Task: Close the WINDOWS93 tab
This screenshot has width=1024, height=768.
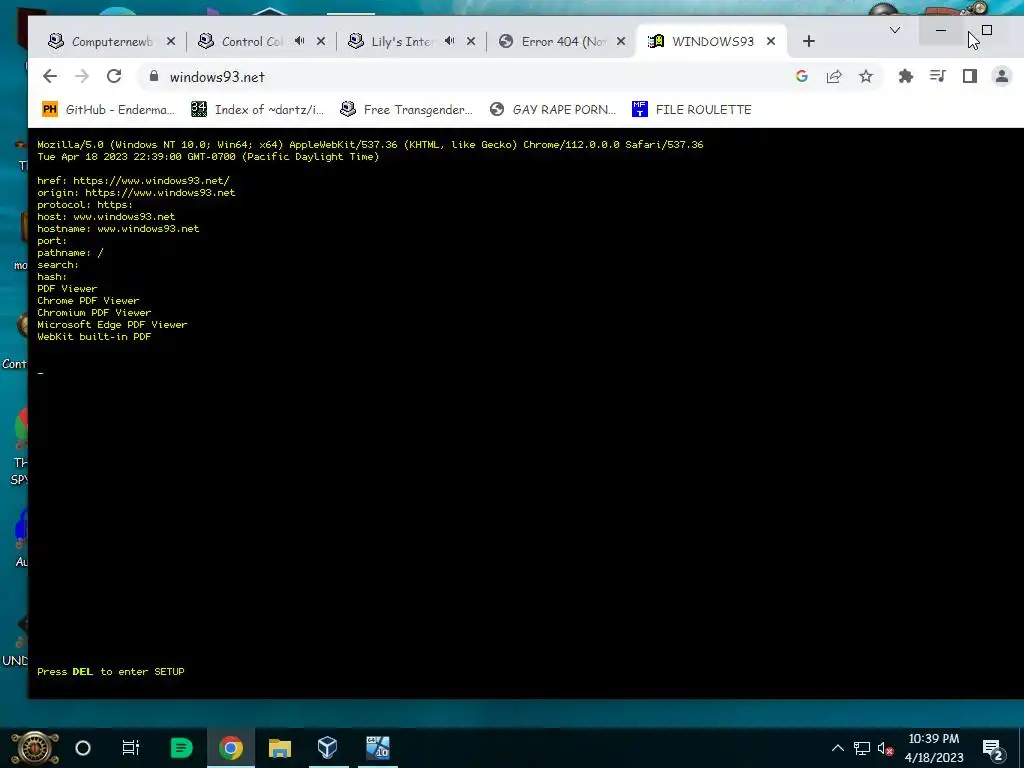Action: point(771,41)
